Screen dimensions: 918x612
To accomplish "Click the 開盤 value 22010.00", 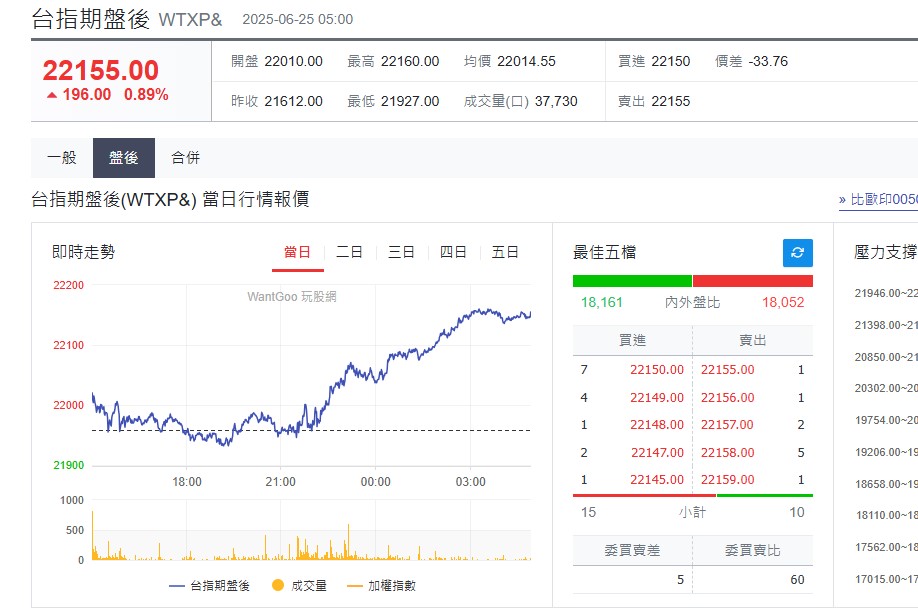I will (293, 61).
